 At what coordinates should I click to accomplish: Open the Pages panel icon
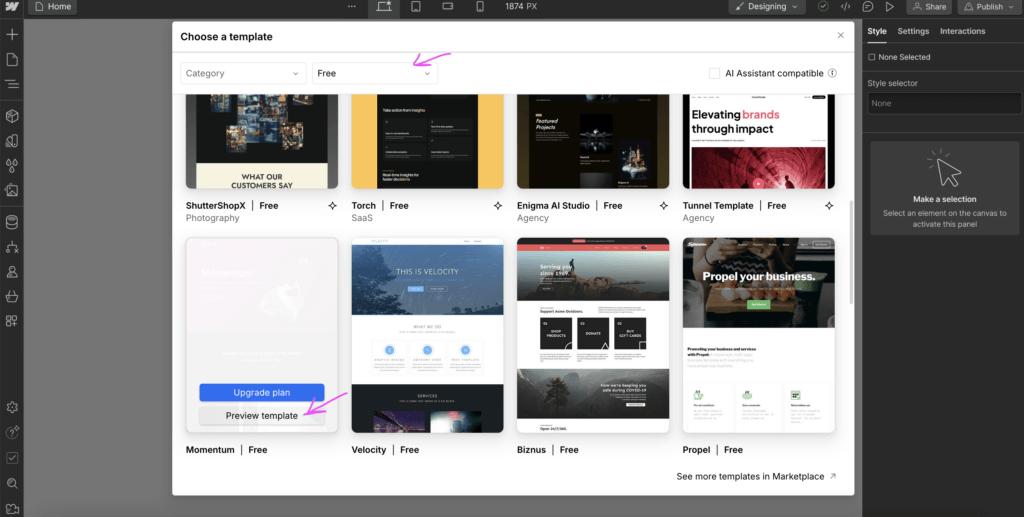click(x=12, y=60)
